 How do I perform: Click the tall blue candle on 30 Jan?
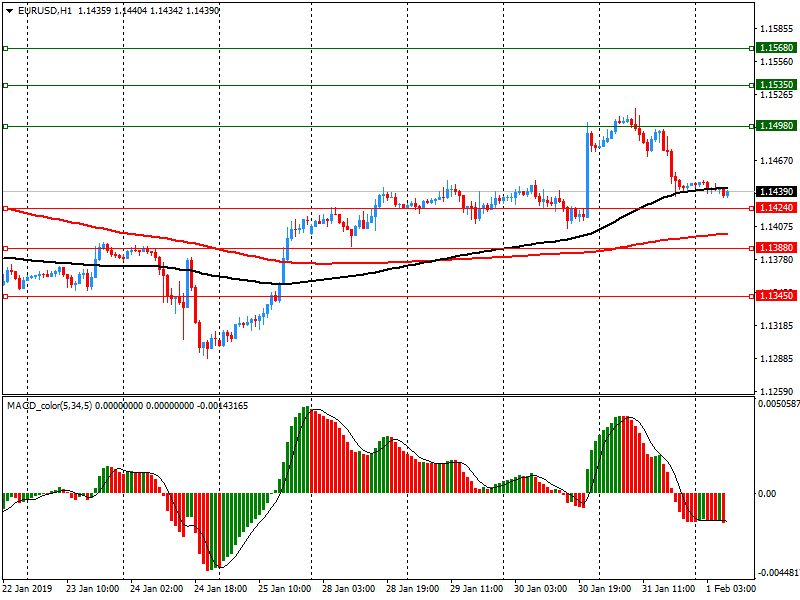(x=587, y=170)
